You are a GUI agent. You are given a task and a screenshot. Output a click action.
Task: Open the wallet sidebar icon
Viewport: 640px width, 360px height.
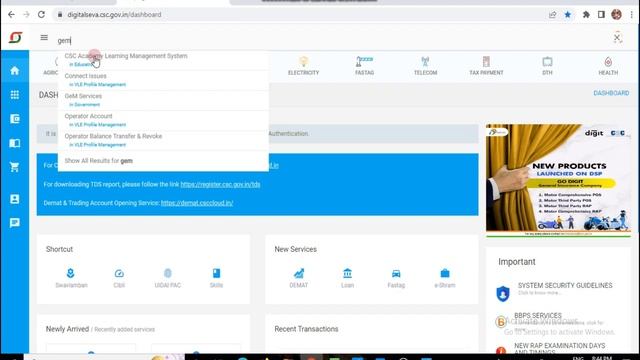[x=15, y=119]
